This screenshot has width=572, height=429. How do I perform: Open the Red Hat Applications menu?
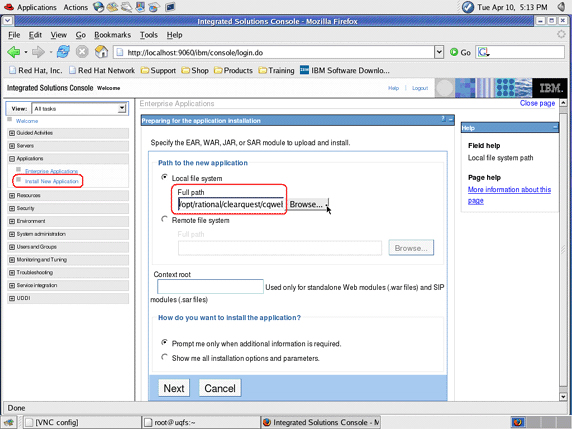pos(30,7)
